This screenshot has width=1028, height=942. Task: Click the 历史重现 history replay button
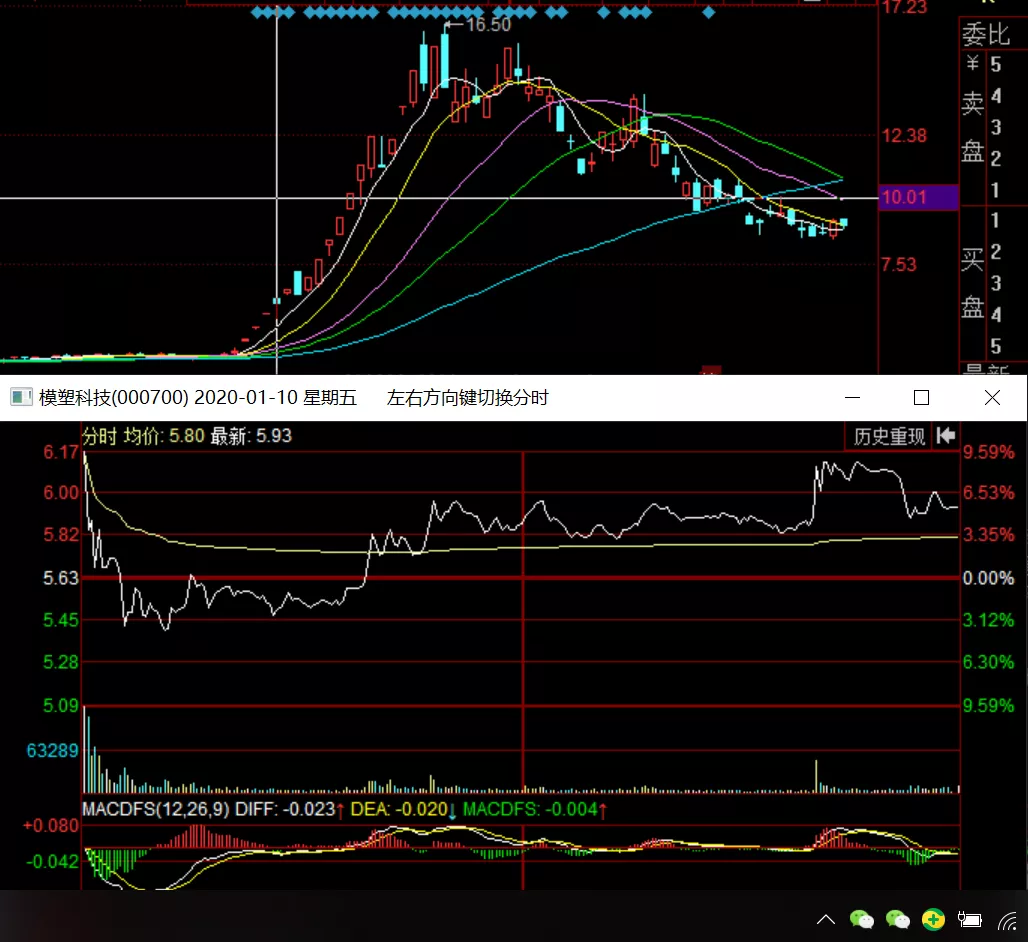(x=888, y=437)
